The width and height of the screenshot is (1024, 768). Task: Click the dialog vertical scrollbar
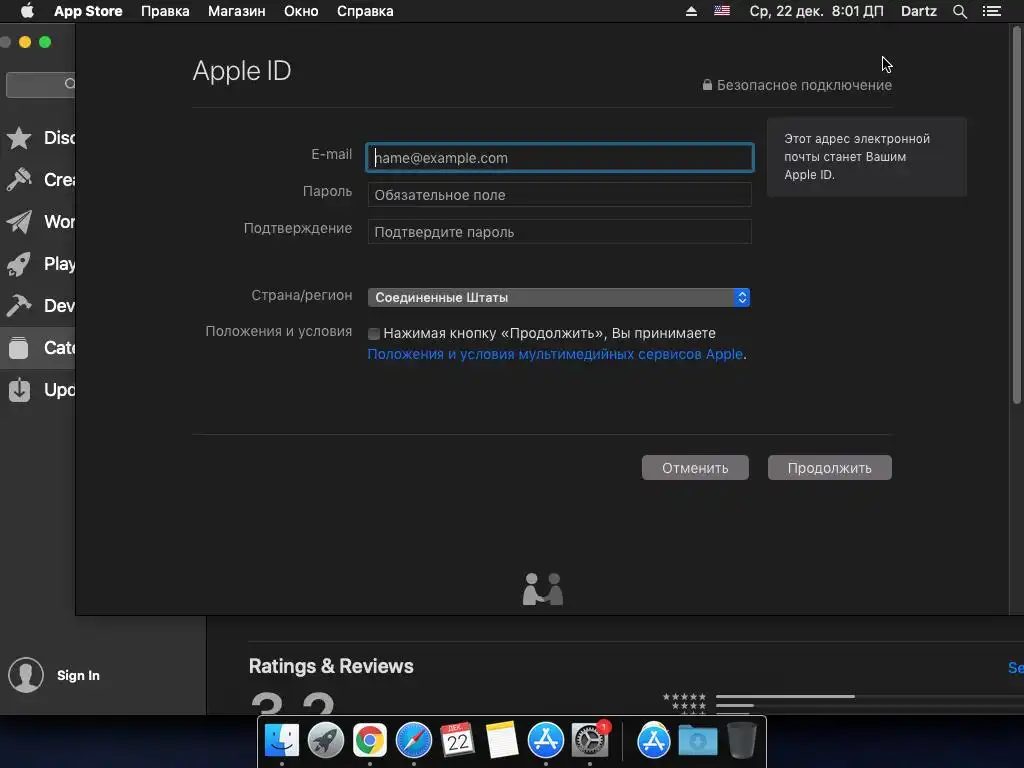(1017, 216)
